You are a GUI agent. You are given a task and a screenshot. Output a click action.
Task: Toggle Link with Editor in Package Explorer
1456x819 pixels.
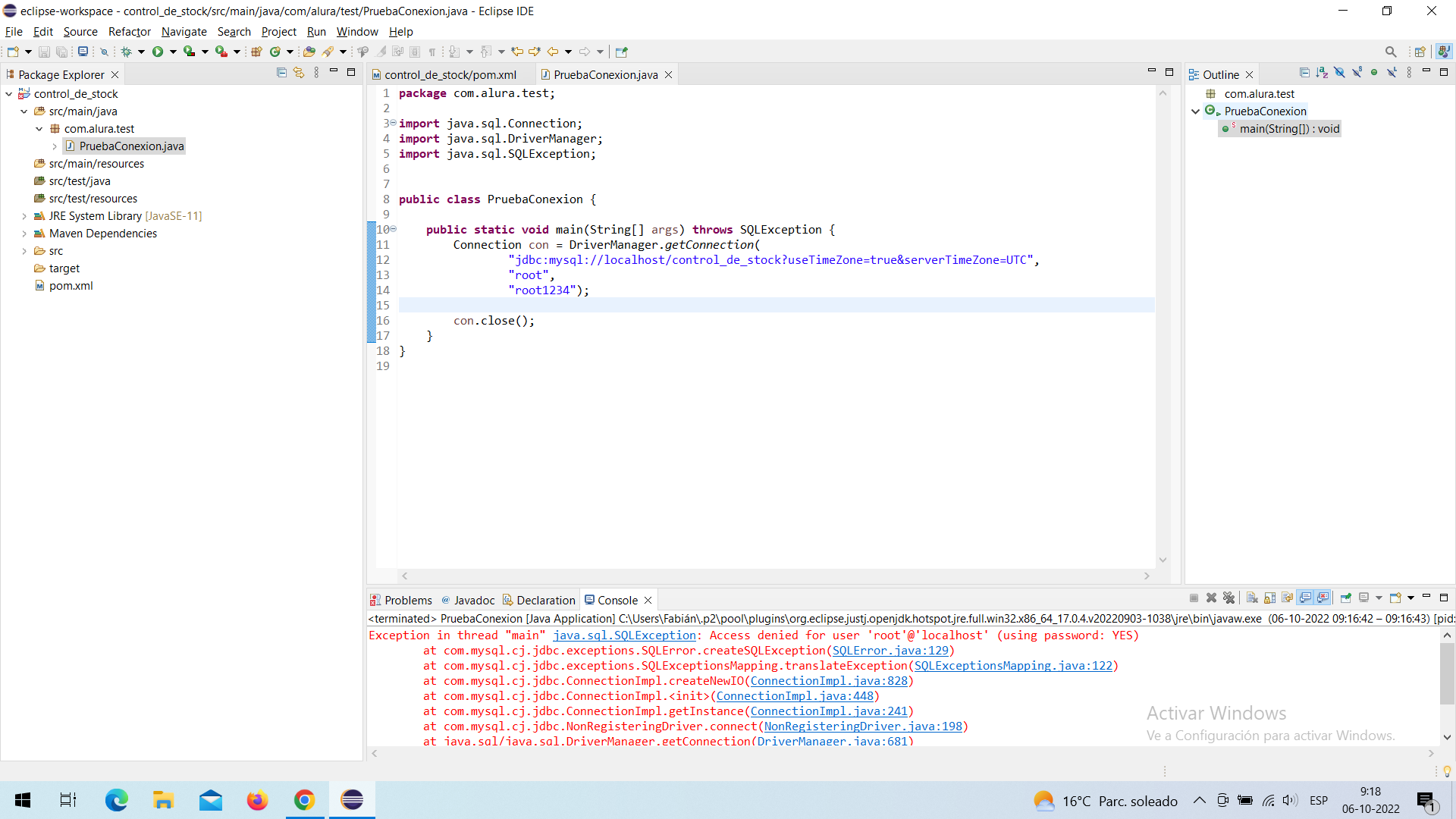click(299, 73)
